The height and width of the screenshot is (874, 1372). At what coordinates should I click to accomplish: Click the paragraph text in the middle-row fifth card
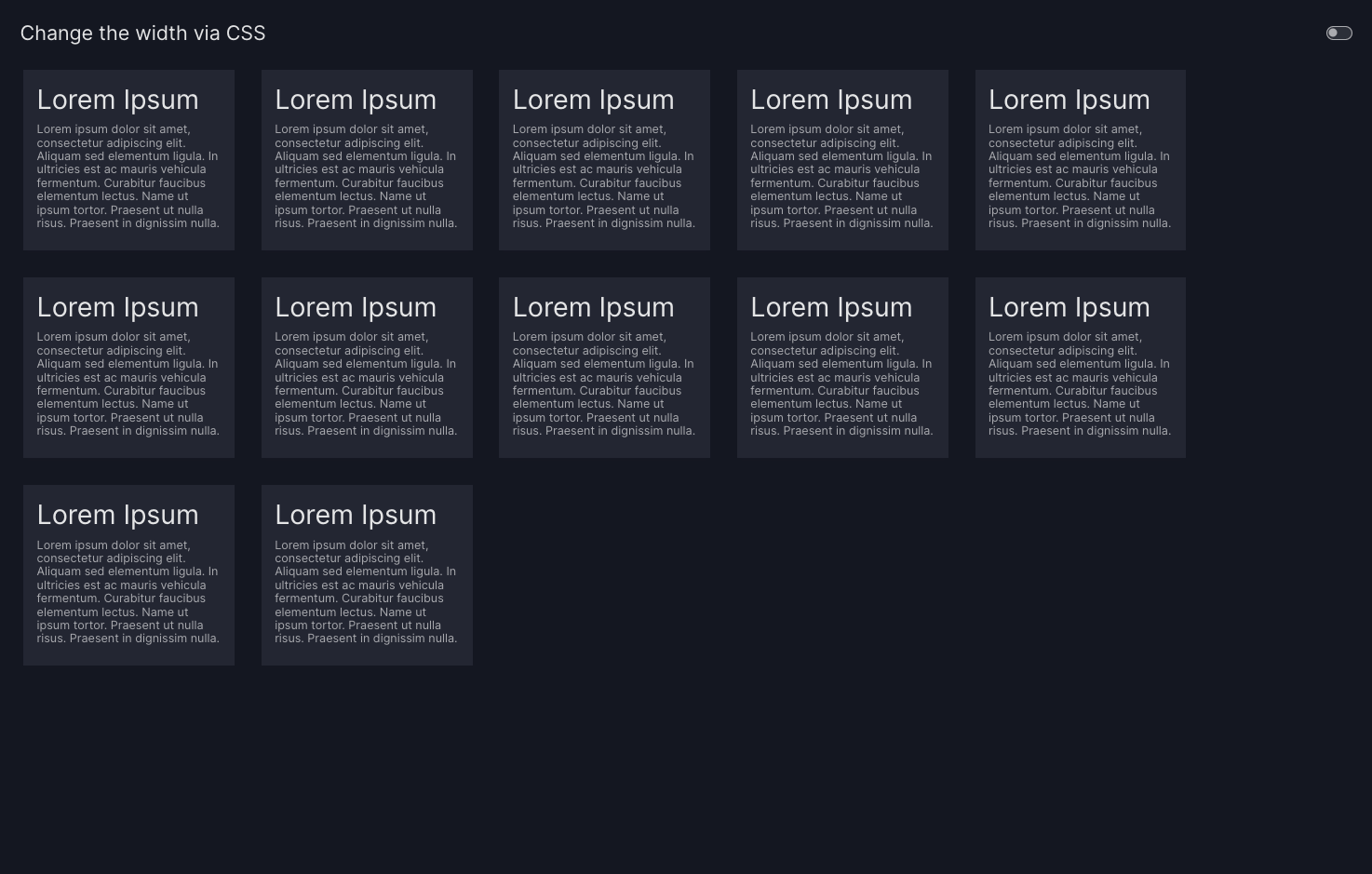pyautogui.click(x=1079, y=384)
